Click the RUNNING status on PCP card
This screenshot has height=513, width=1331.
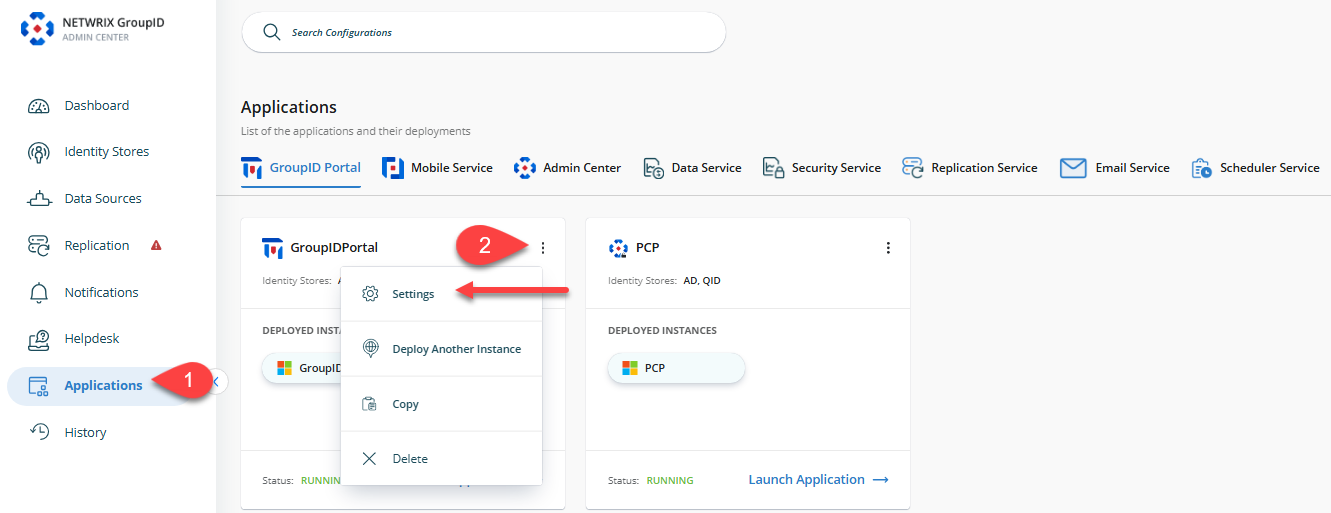tap(670, 481)
